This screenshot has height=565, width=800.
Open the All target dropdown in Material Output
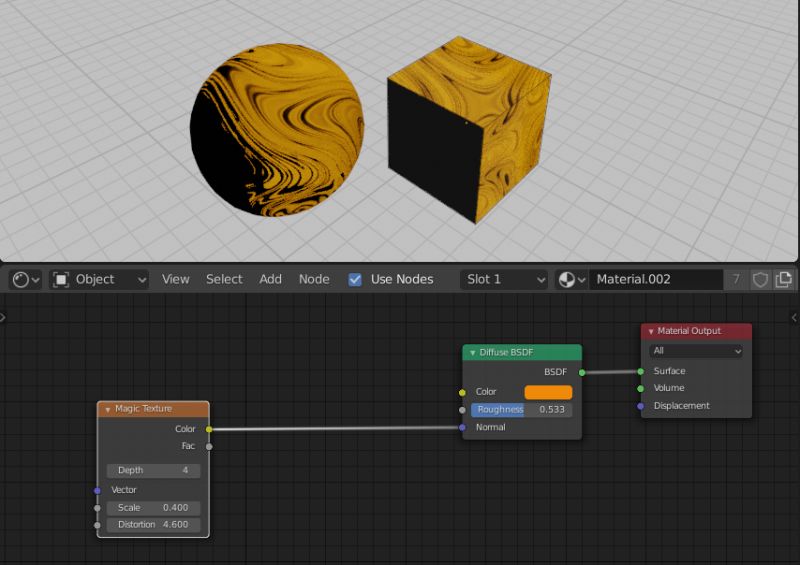click(696, 351)
